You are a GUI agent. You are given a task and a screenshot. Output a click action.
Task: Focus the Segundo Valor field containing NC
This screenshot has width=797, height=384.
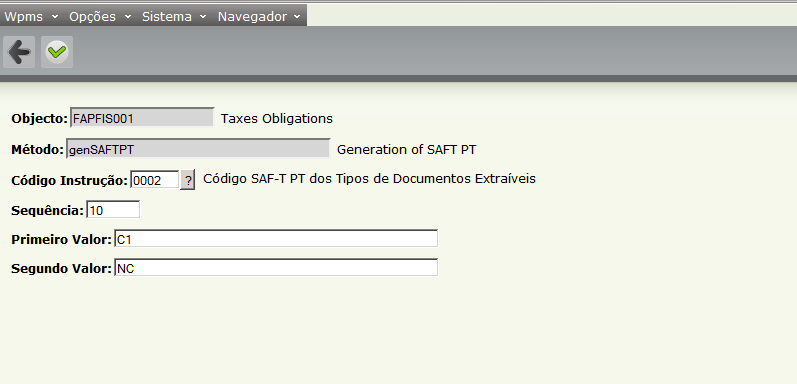pos(276,268)
